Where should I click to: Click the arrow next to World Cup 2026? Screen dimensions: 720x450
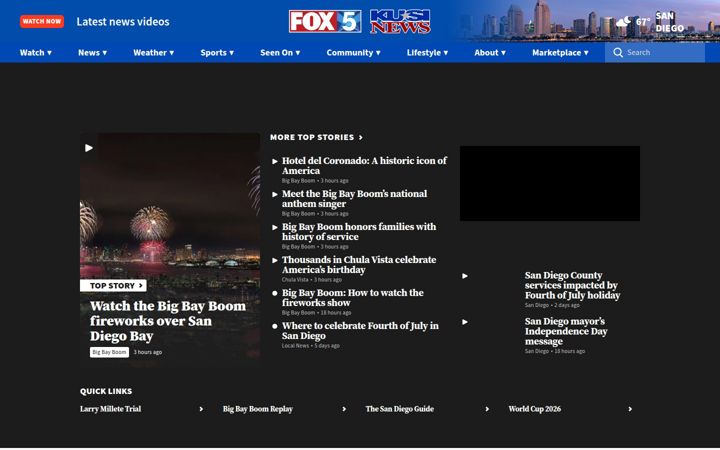(x=630, y=409)
